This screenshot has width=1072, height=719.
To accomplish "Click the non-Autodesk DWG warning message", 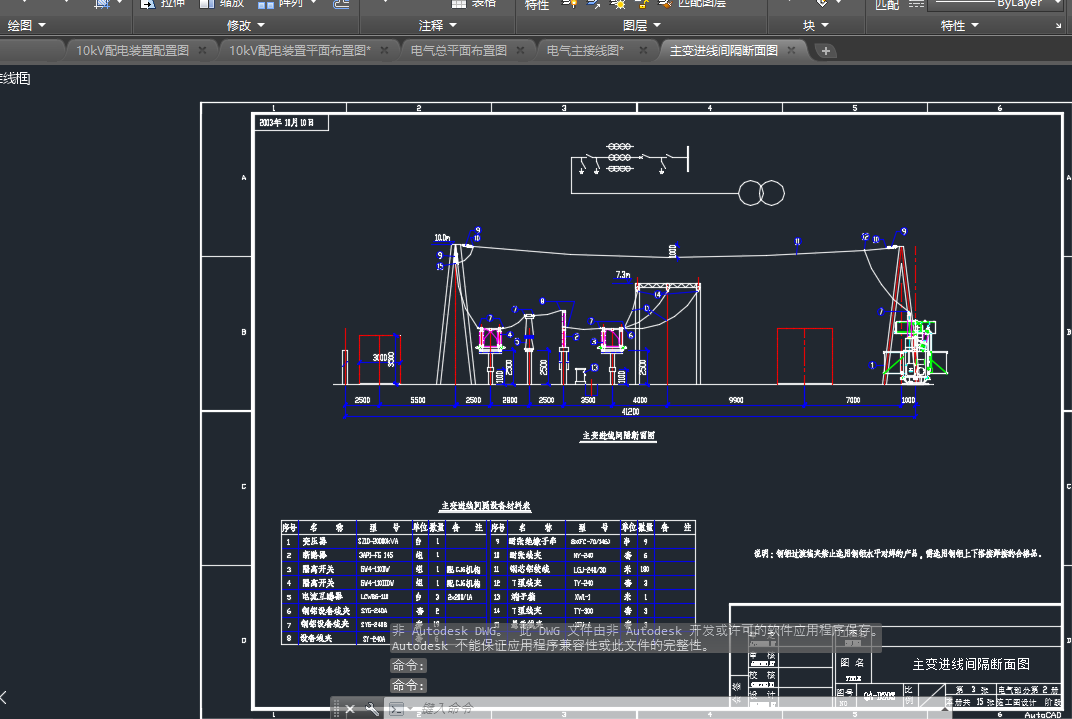I will [635, 638].
